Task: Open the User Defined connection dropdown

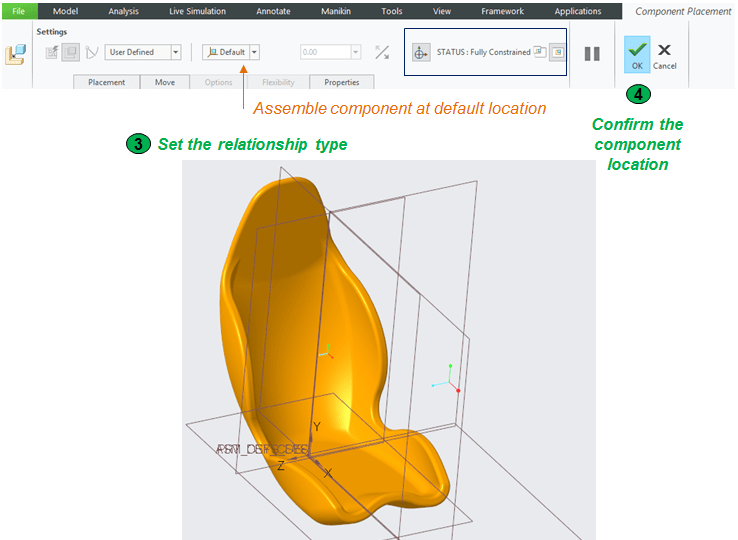Action: 176,52
